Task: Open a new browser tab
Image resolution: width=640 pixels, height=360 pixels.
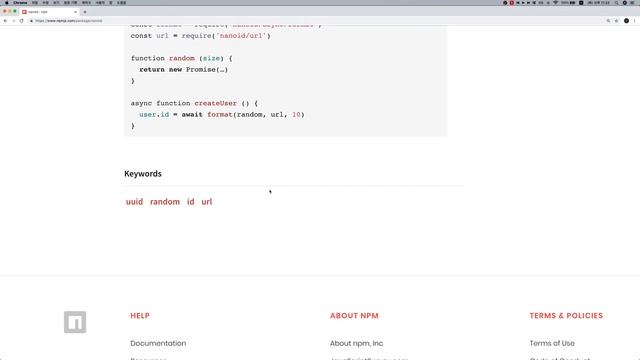Action: point(85,12)
